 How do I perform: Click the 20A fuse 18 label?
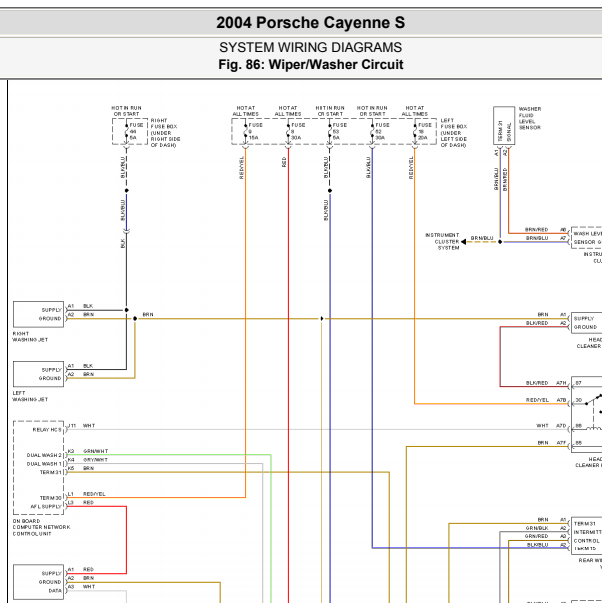point(425,131)
